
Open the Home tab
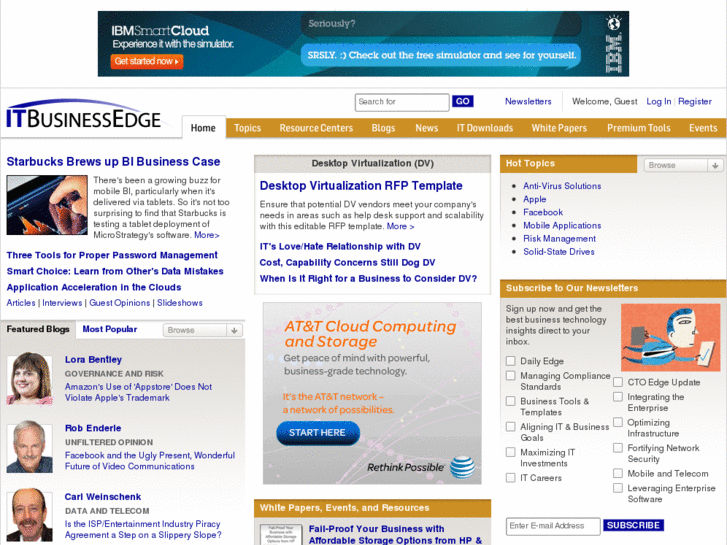[x=203, y=128]
